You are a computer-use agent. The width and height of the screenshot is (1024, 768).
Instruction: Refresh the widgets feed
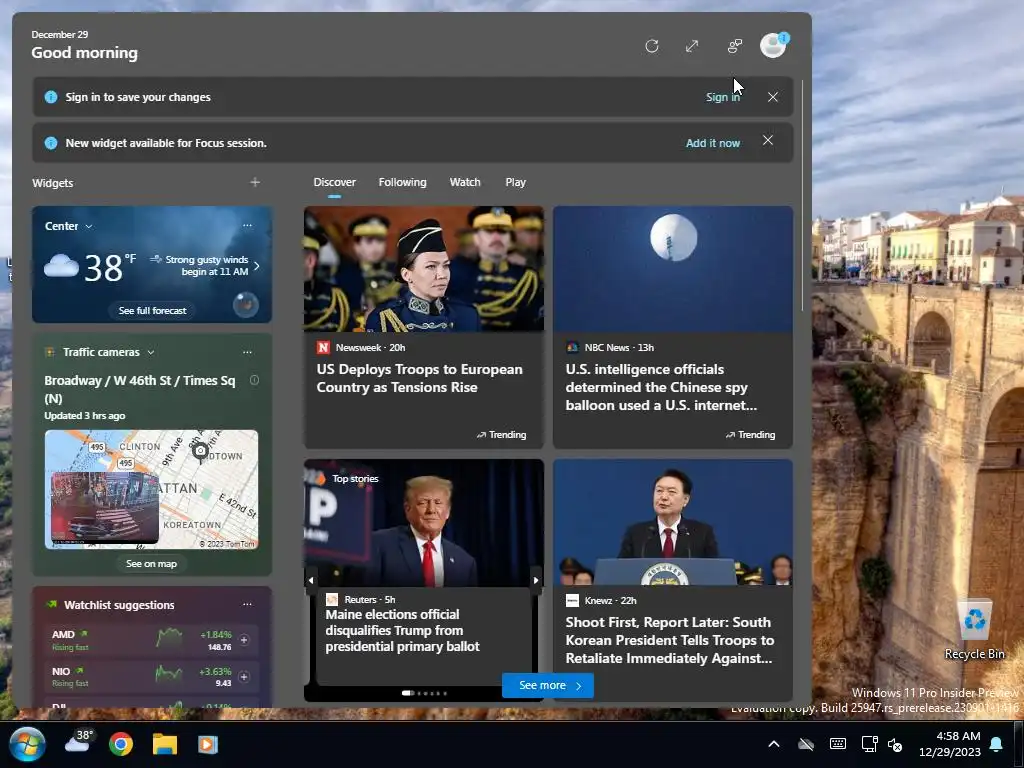652,46
